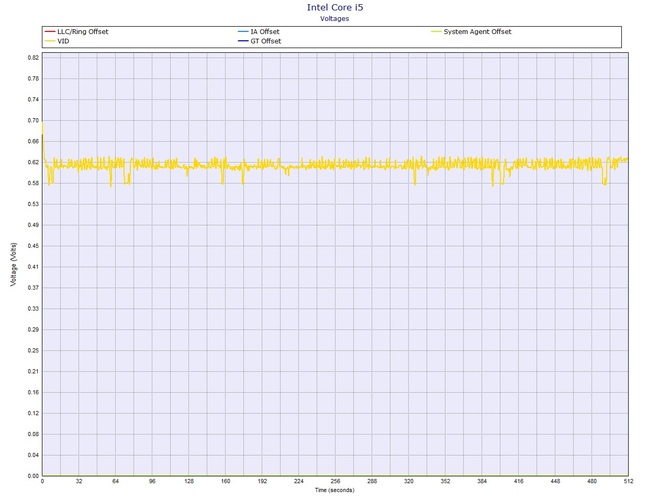Click the Time (seconds) axis label

tap(335, 490)
